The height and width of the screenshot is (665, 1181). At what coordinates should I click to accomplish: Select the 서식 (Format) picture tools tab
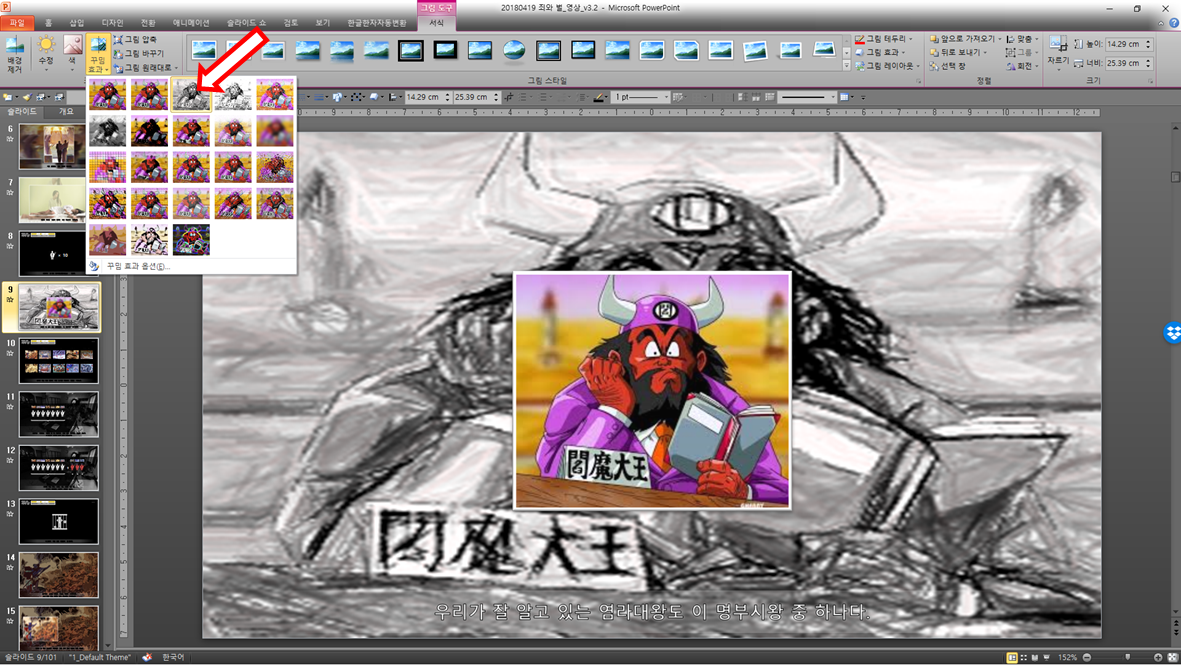436,23
